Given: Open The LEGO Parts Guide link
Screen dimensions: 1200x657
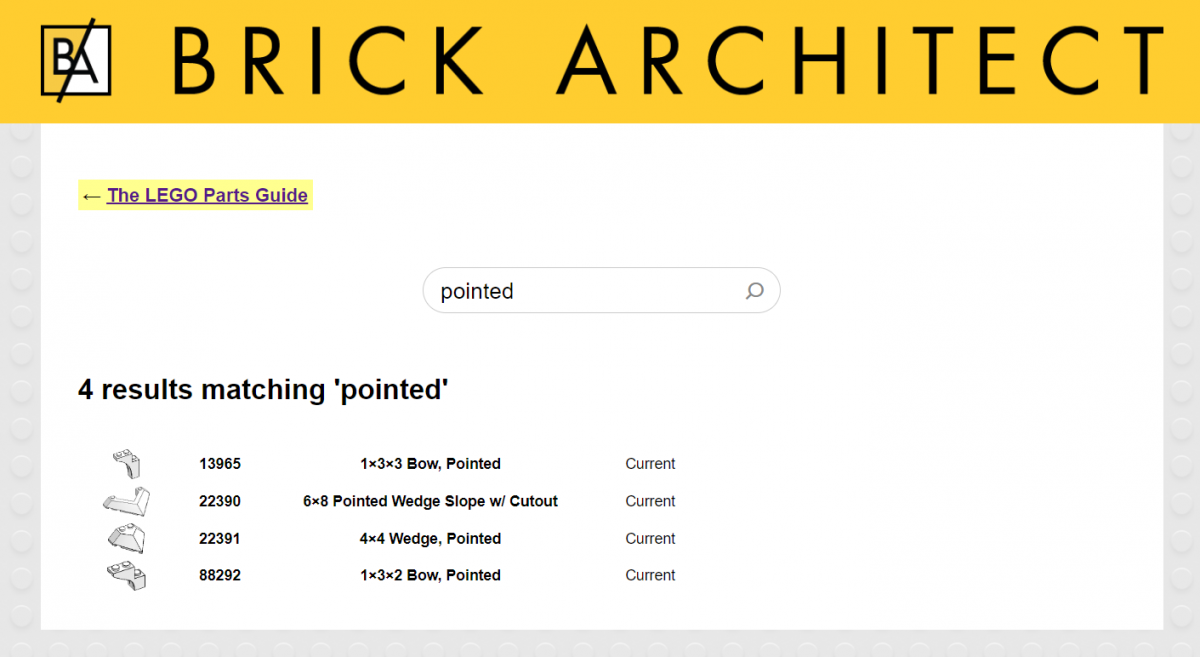Looking at the screenshot, I should click(207, 195).
